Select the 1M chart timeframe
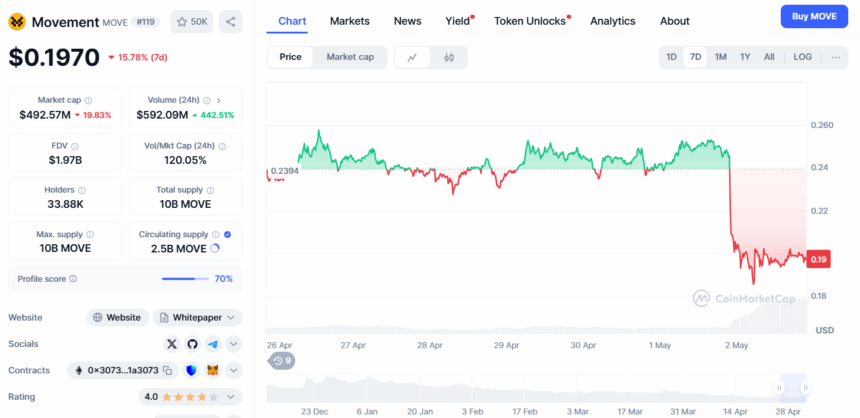The image size is (860, 418). pyautogui.click(x=720, y=57)
